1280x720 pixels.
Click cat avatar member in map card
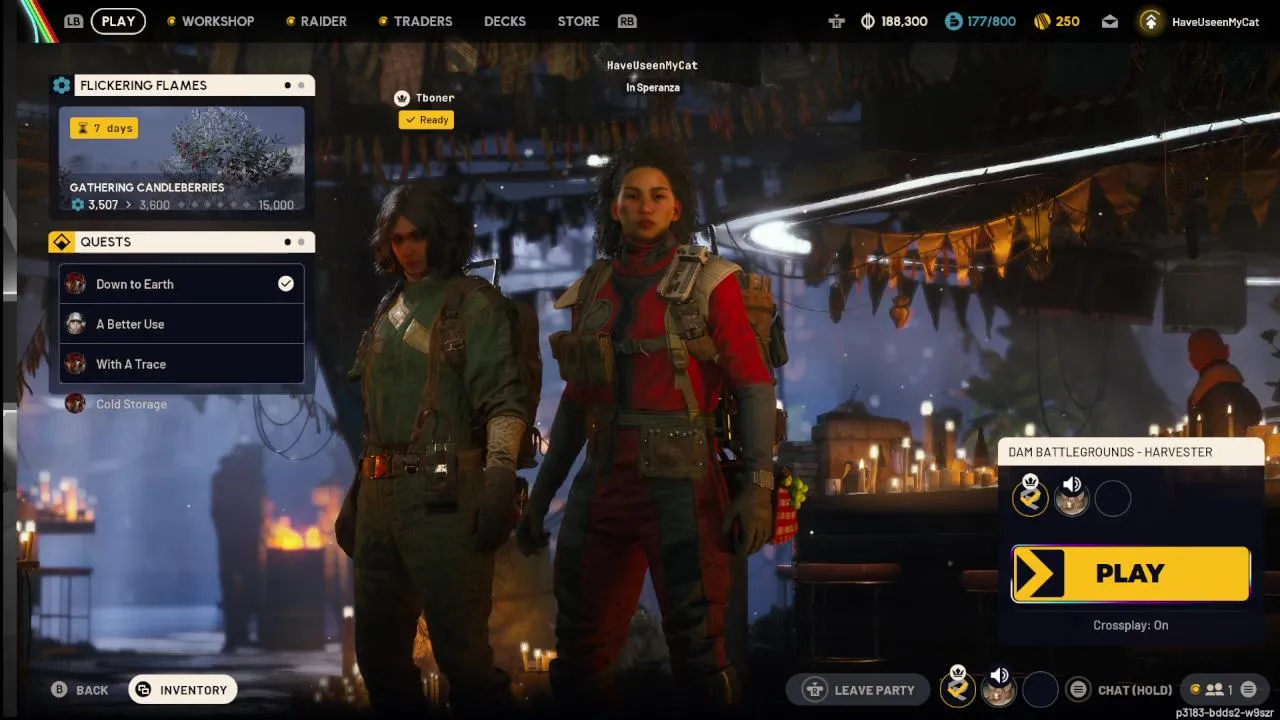[x=1072, y=497]
